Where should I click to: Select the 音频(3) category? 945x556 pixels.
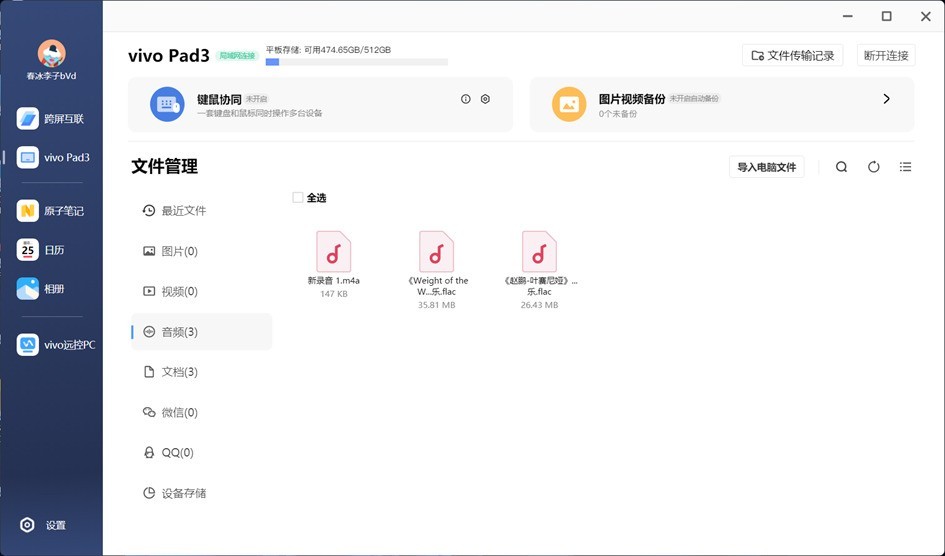pyautogui.click(x=201, y=332)
